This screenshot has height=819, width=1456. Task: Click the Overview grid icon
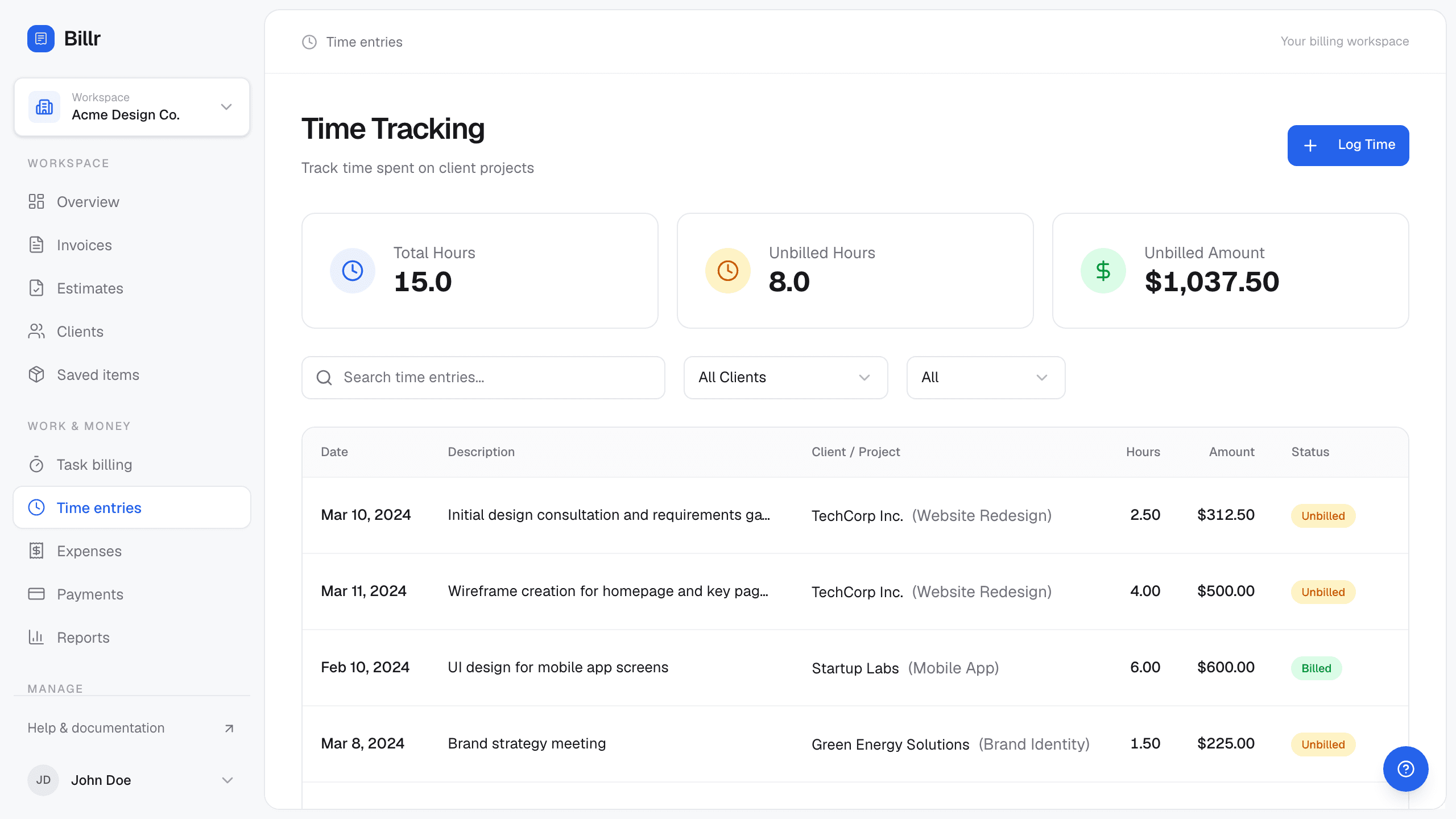click(36, 201)
